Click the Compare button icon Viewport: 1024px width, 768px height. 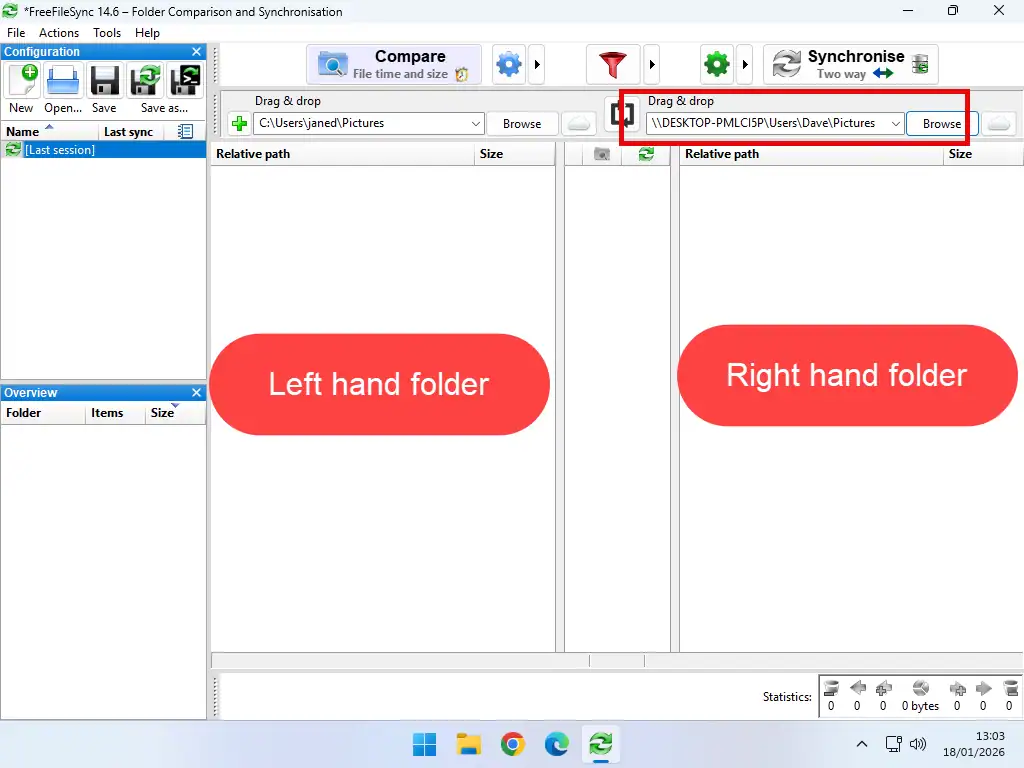pos(331,63)
